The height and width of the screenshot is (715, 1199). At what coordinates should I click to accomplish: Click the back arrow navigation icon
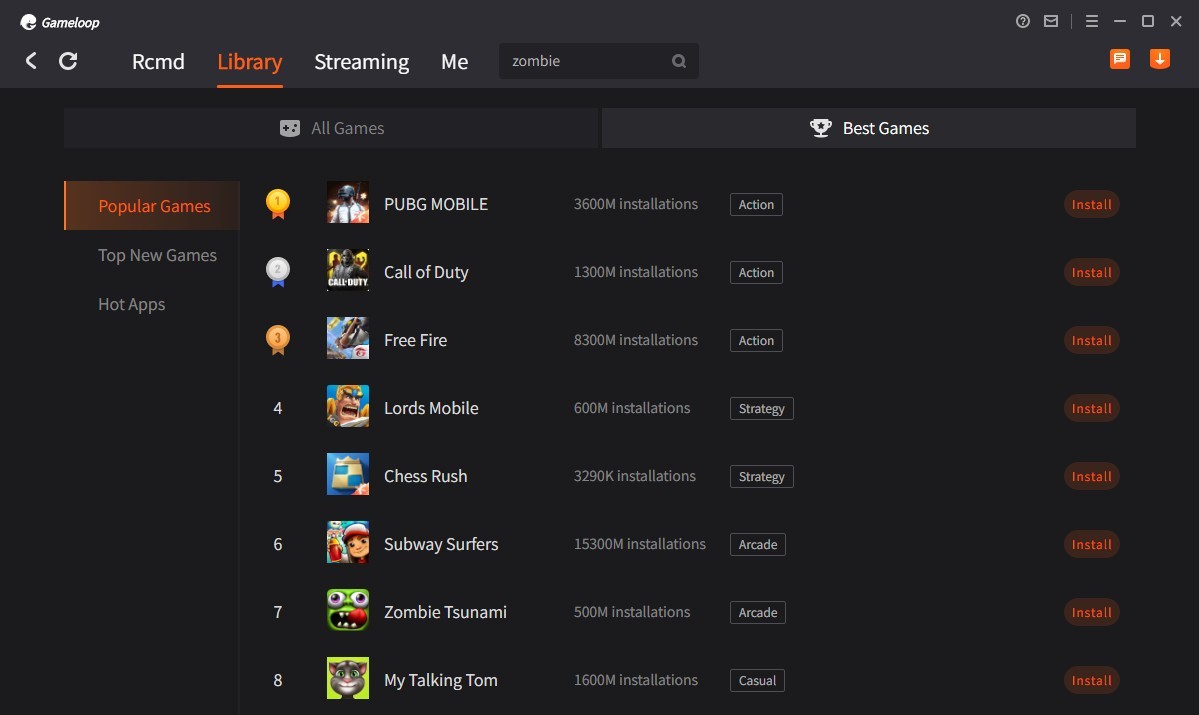(31, 61)
